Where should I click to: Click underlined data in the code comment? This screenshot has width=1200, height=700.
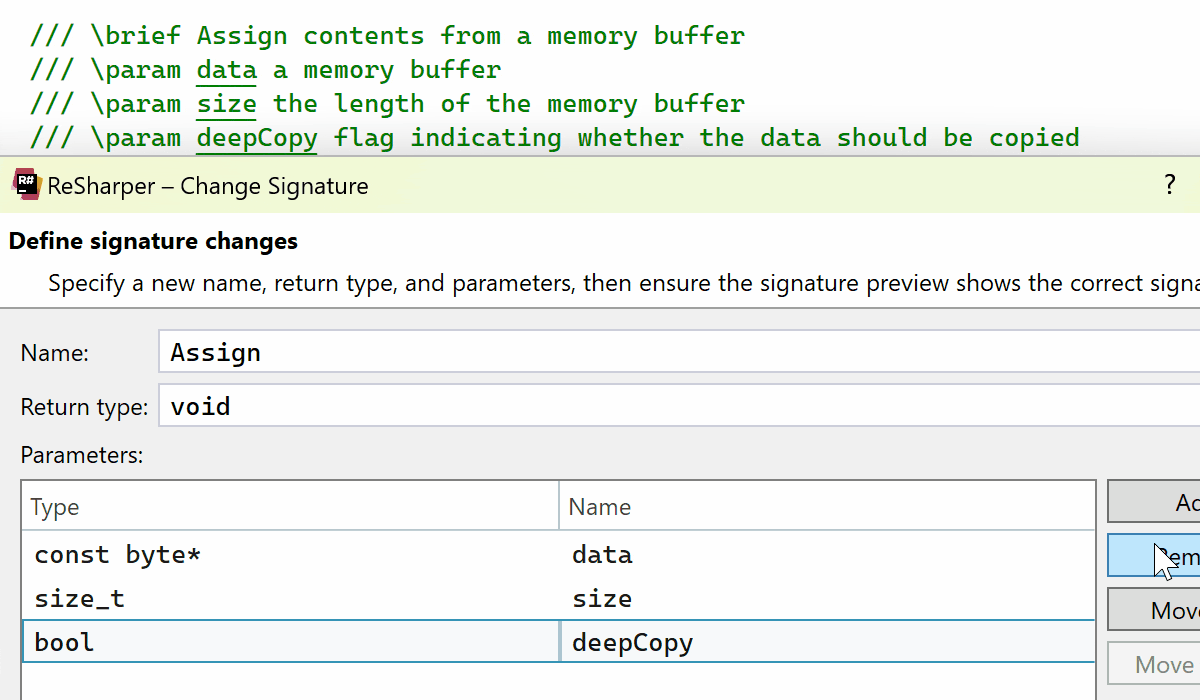(x=226, y=70)
